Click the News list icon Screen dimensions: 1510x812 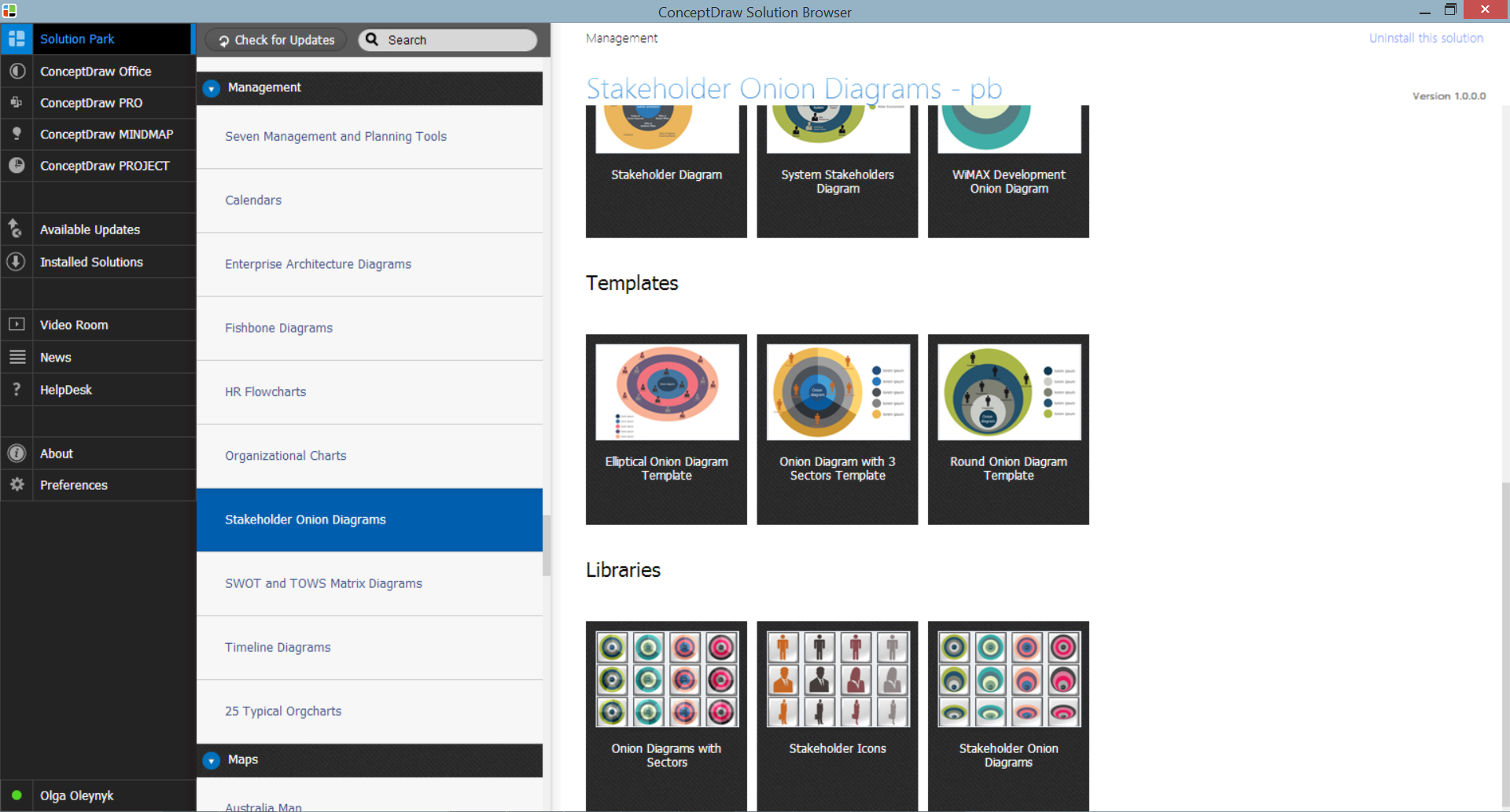17,357
